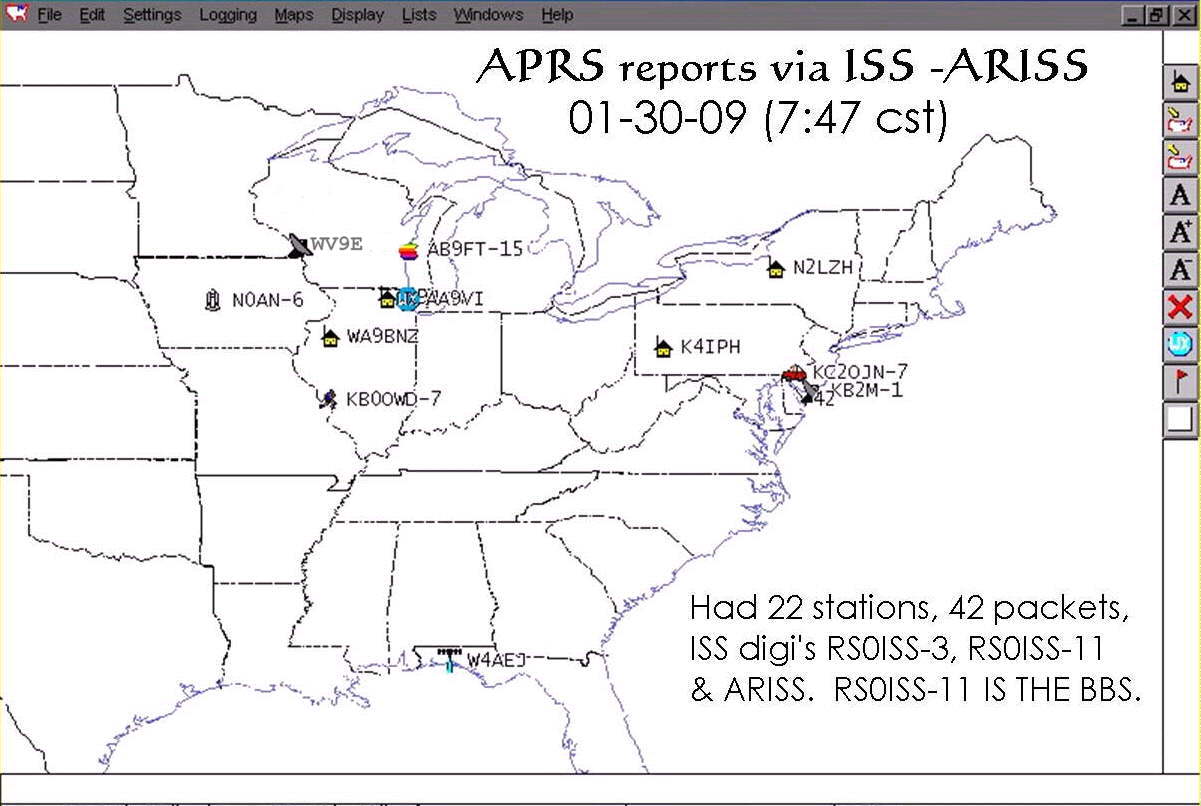Viewport: 1201px width, 806px height.
Task: Open the Display menu
Action: click(357, 15)
